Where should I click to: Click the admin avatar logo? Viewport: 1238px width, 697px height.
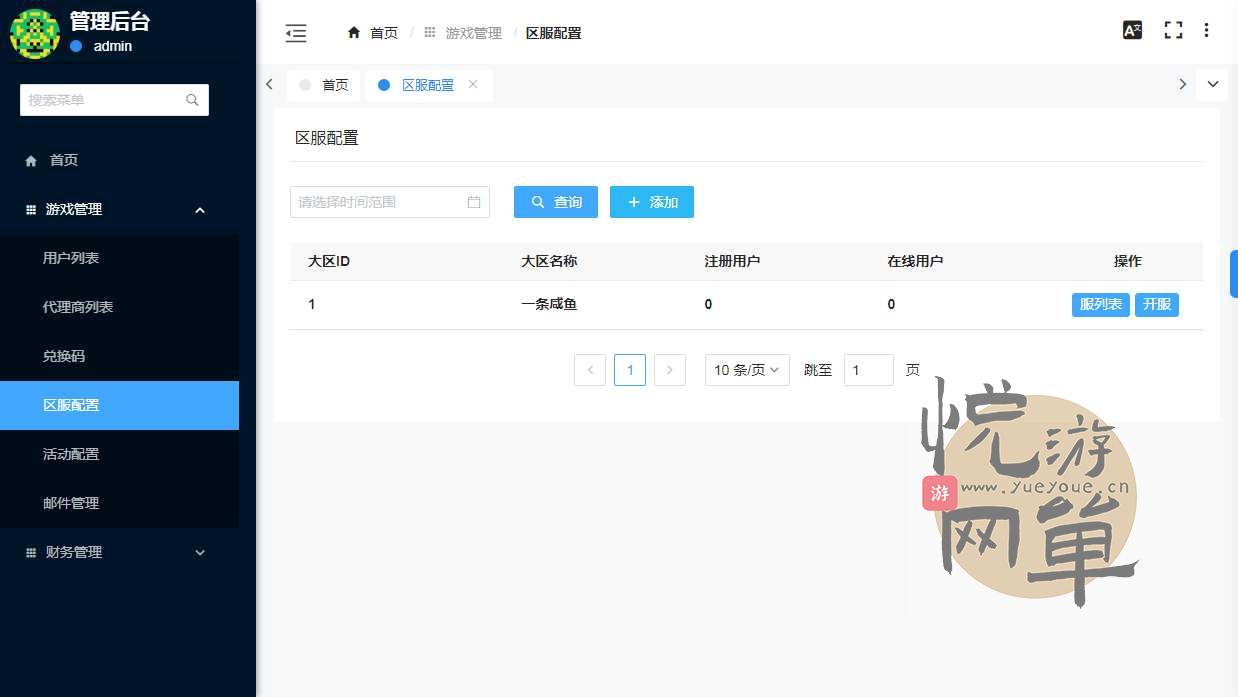(34, 33)
